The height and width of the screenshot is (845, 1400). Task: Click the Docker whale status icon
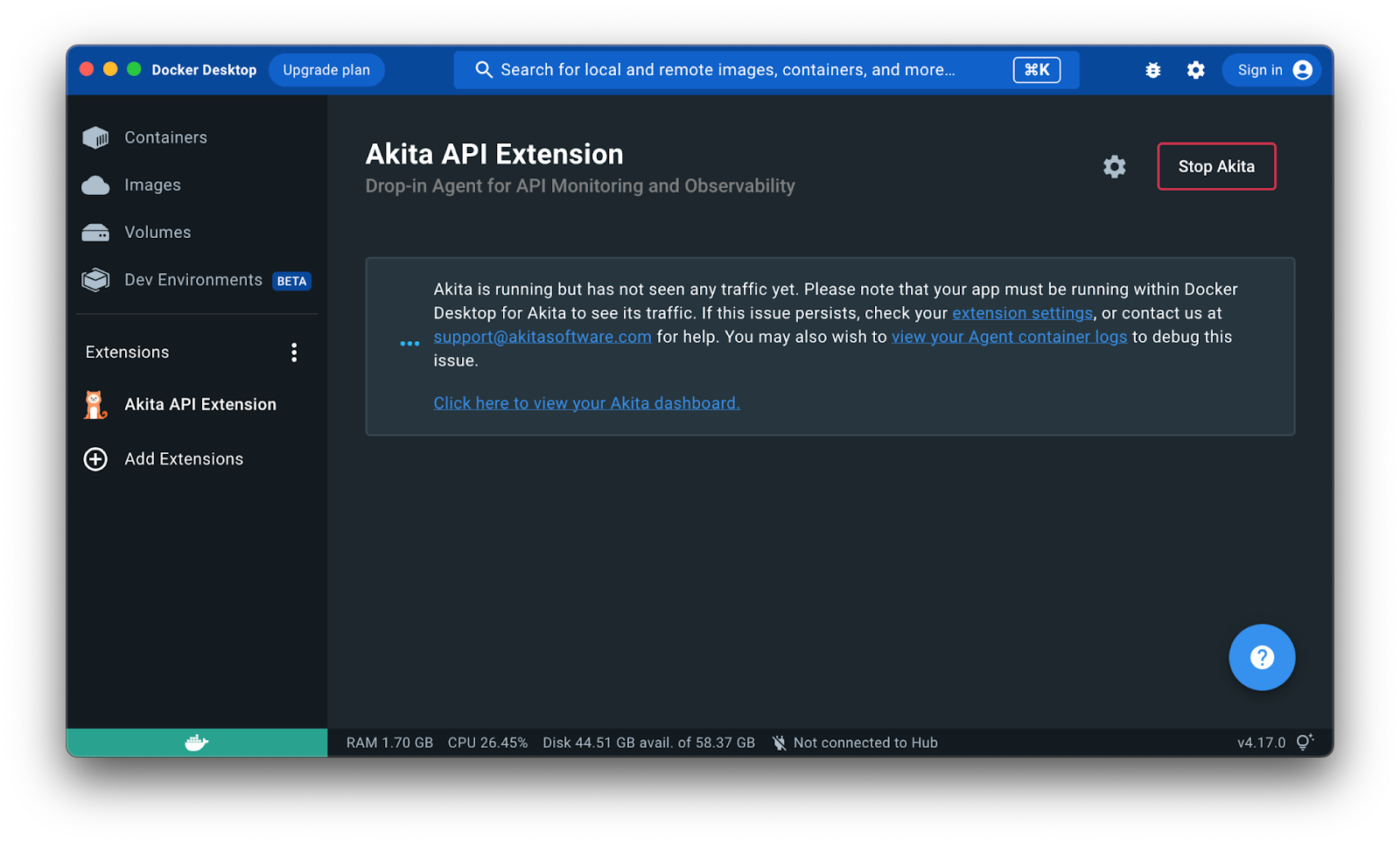point(197,743)
